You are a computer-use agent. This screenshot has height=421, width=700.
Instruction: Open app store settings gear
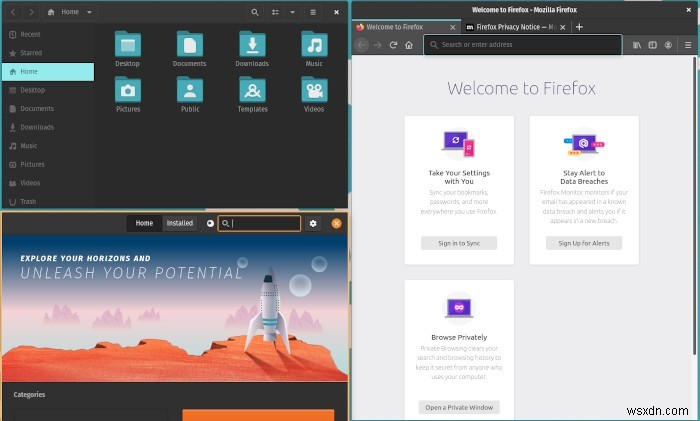[313, 223]
